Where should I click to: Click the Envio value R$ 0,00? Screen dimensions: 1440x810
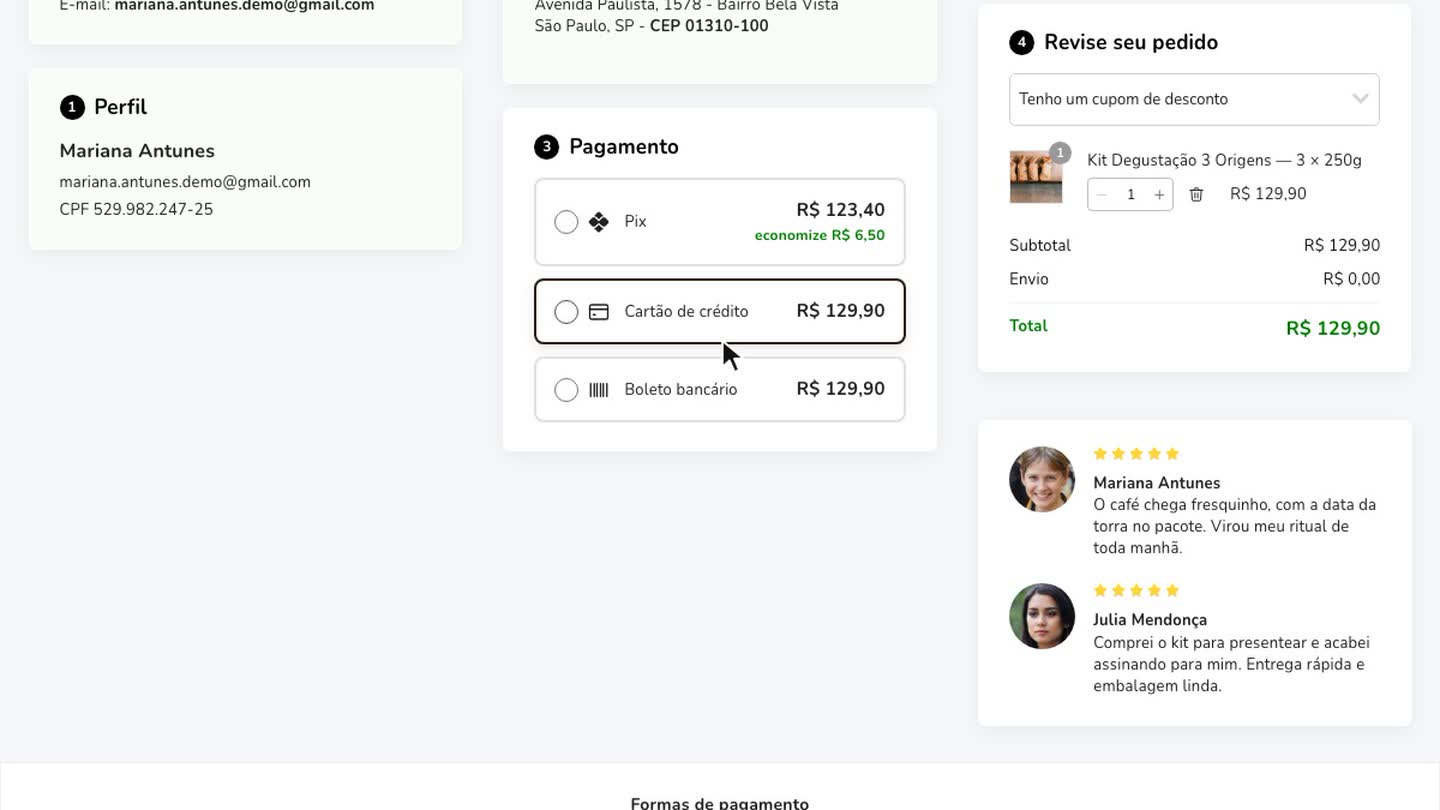1351,279
